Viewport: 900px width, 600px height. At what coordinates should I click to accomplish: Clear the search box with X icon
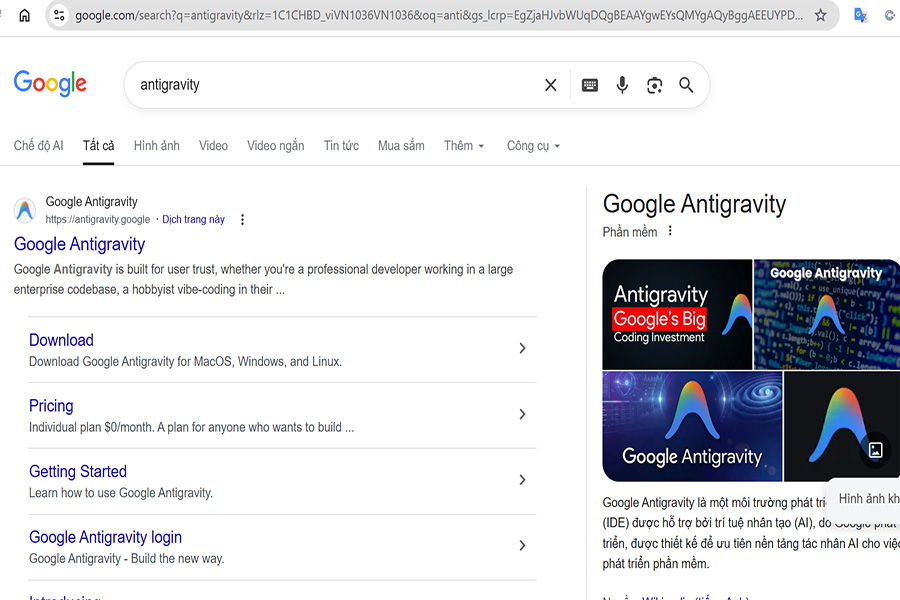pyautogui.click(x=550, y=85)
